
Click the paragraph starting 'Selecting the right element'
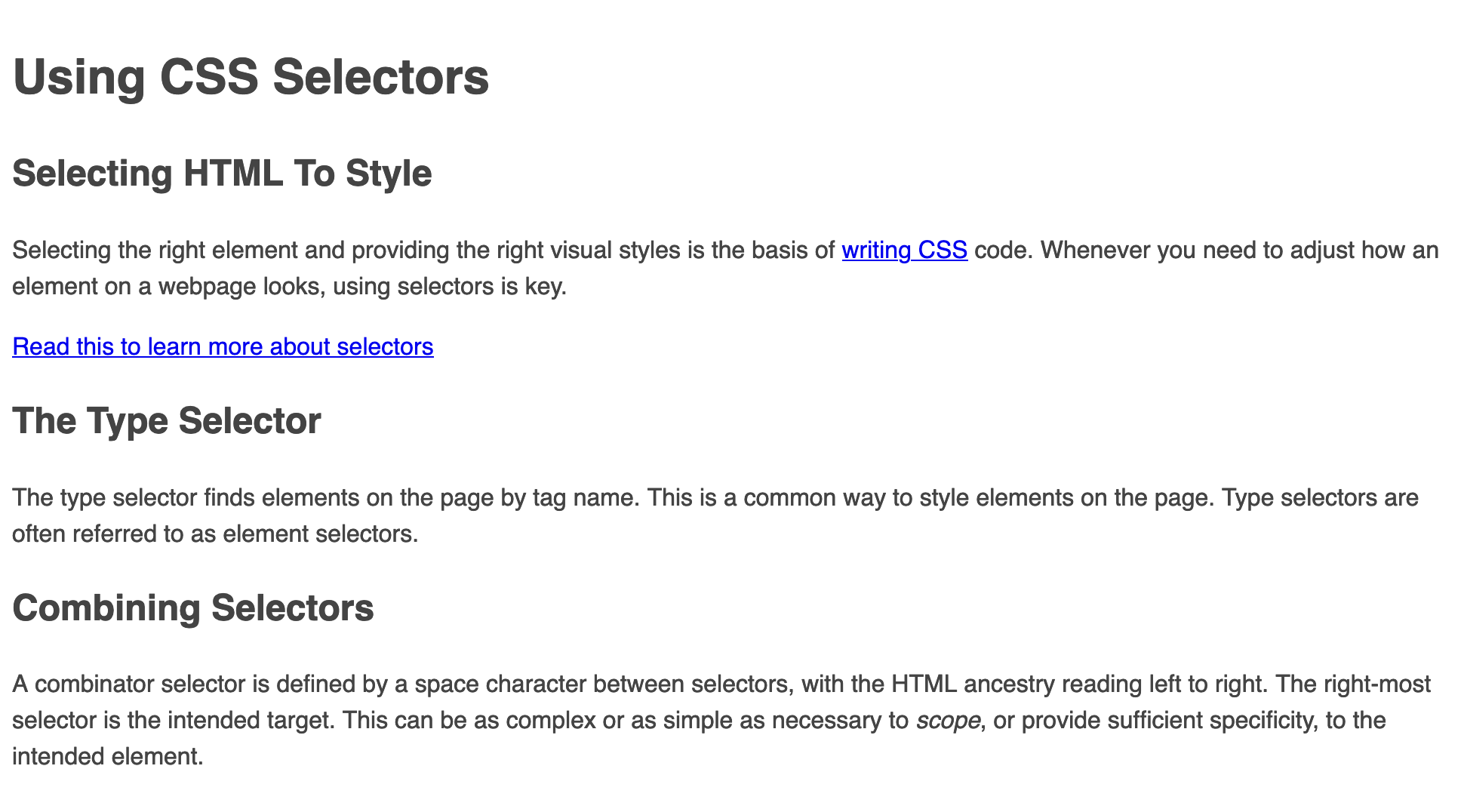726,268
